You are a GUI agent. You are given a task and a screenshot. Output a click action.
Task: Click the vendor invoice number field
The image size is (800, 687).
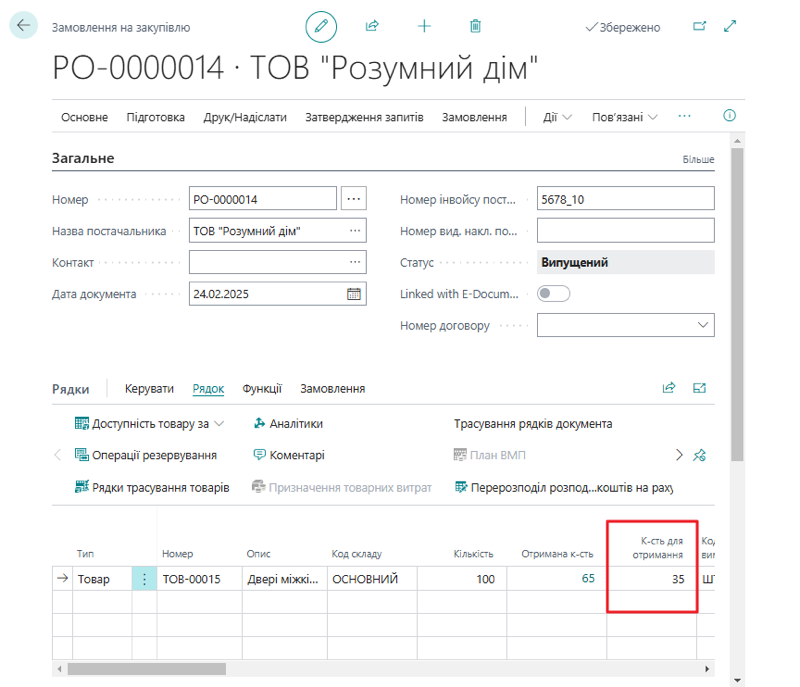625,199
